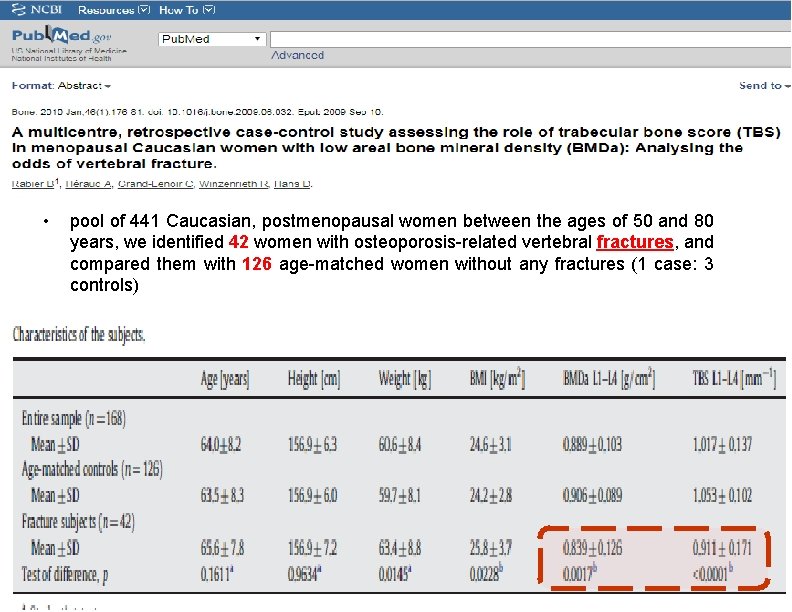
Task: Click the 'BMI [kg/m²]' column header
Action: 497,378
